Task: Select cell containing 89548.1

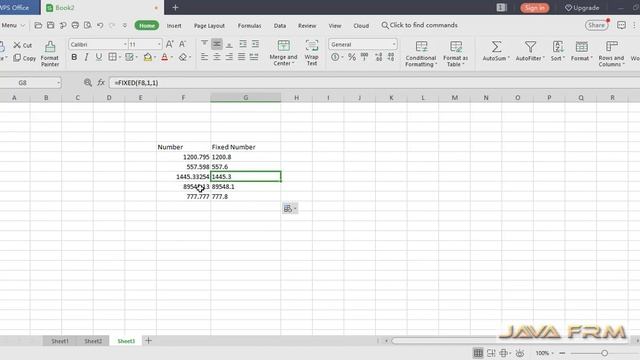Action: point(246,187)
